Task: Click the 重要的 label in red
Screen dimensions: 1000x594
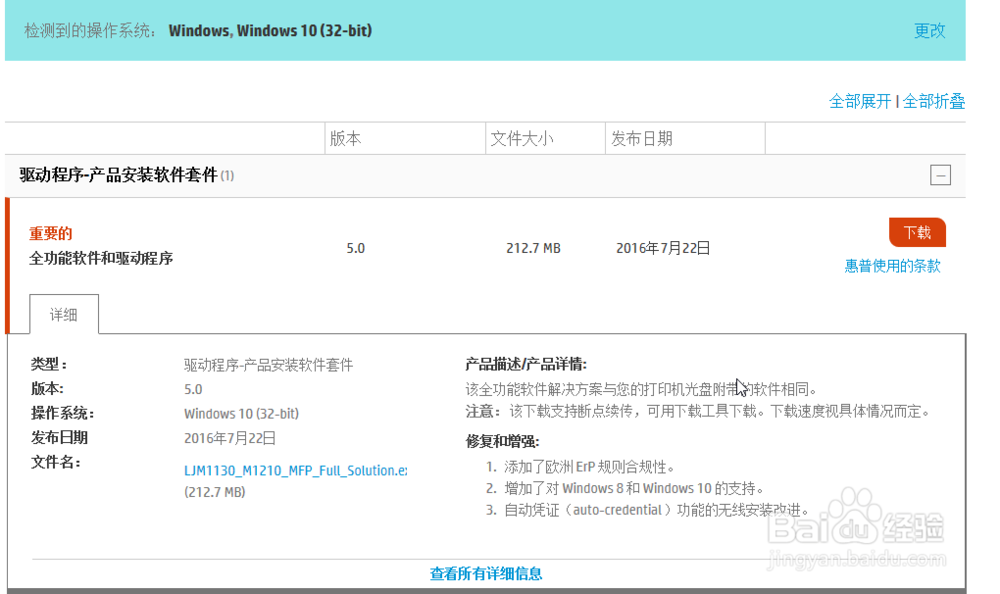Action: [x=50, y=234]
